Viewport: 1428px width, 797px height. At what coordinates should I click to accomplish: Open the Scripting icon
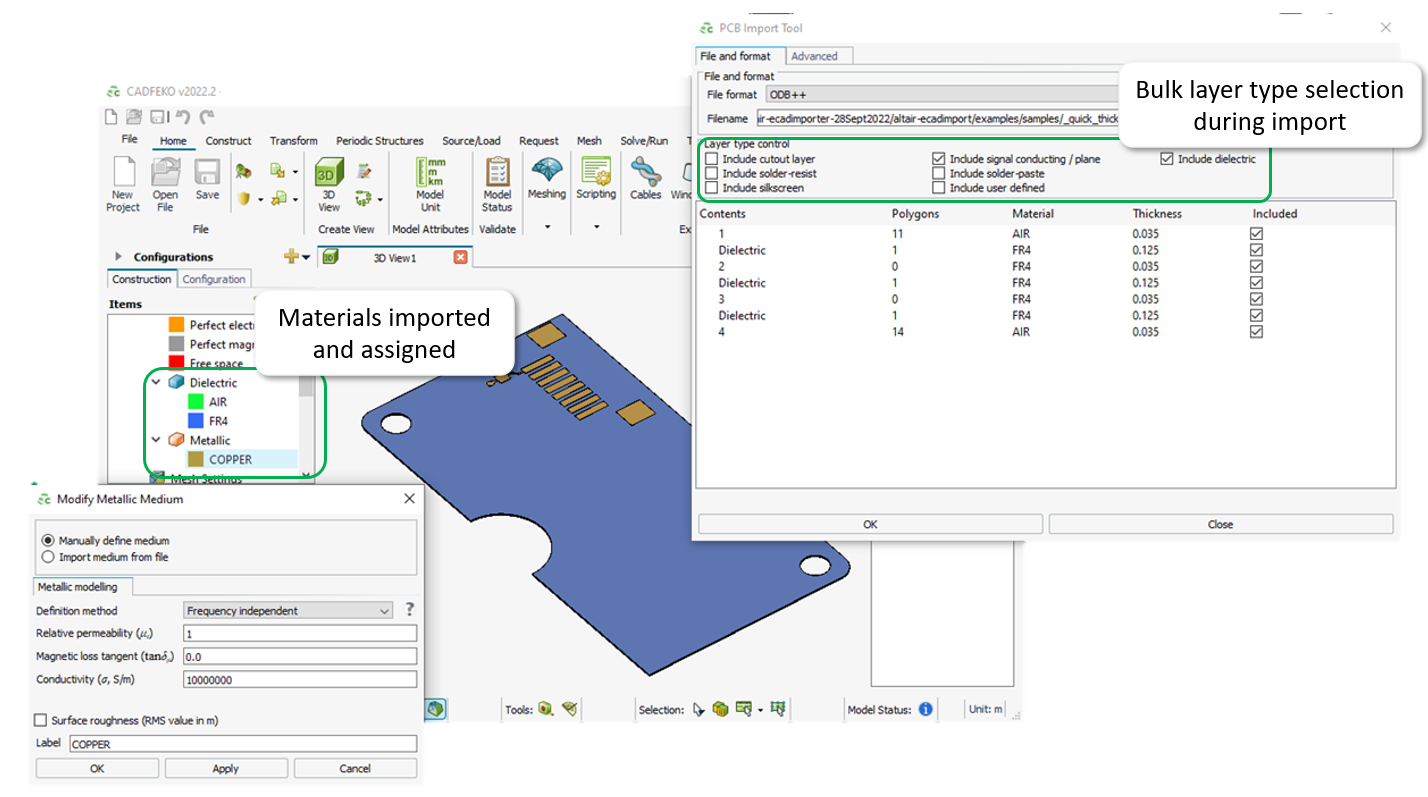pyautogui.click(x=596, y=172)
